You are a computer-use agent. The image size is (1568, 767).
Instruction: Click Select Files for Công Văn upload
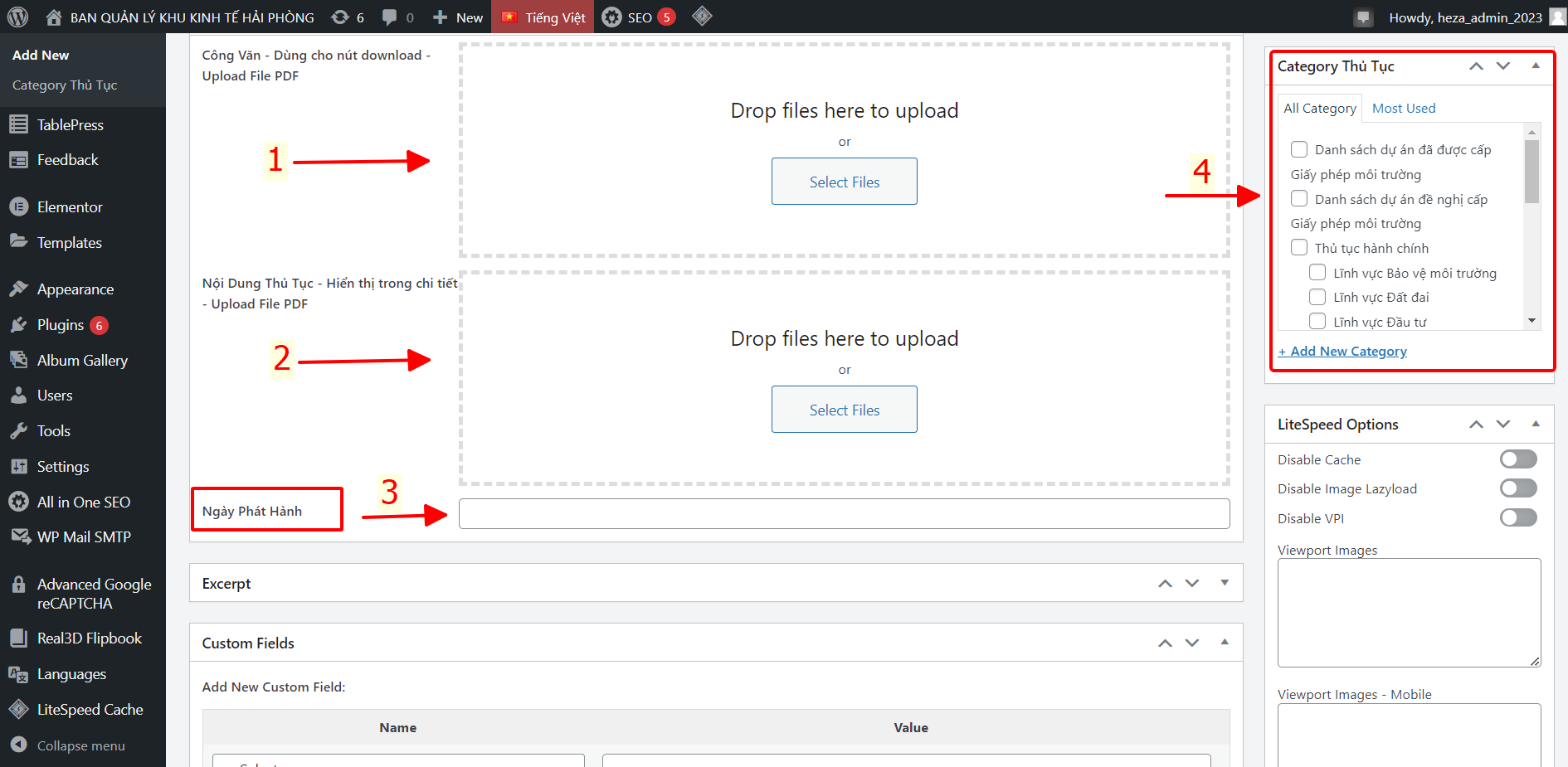pos(844,182)
